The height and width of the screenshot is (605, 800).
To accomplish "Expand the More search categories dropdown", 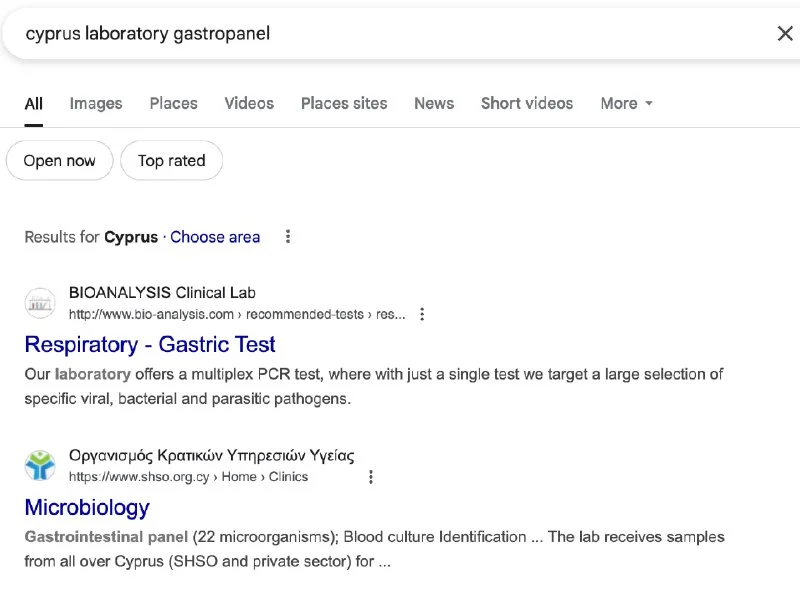I will [626, 103].
